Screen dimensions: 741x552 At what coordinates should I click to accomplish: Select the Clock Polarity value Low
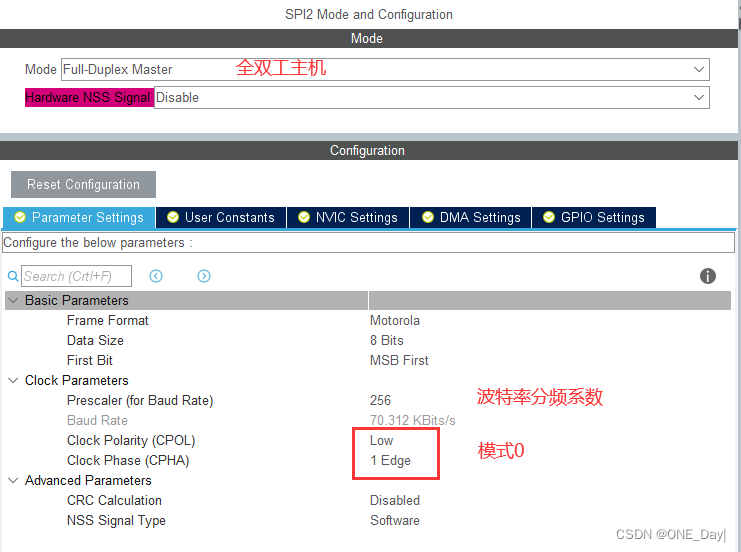click(x=381, y=440)
